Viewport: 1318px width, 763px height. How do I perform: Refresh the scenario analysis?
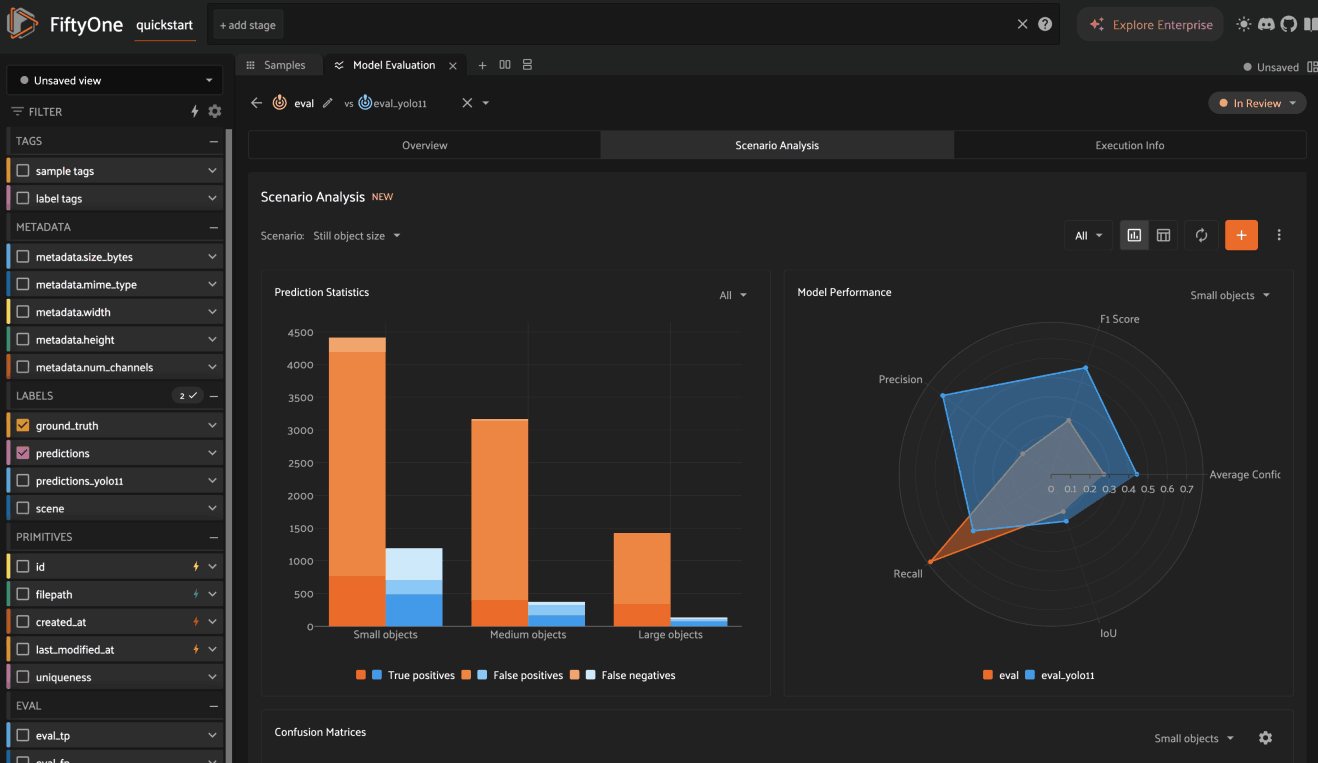click(x=1201, y=235)
